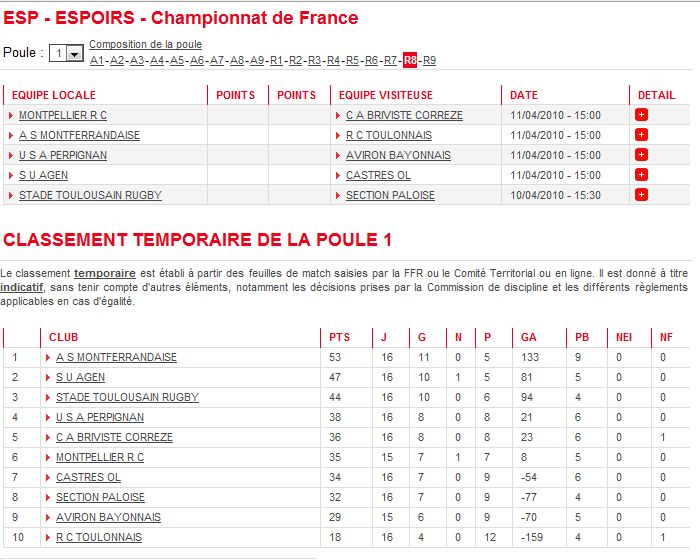The height and width of the screenshot is (560, 700).
Task: Switch to round R9
Action: (x=429, y=60)
